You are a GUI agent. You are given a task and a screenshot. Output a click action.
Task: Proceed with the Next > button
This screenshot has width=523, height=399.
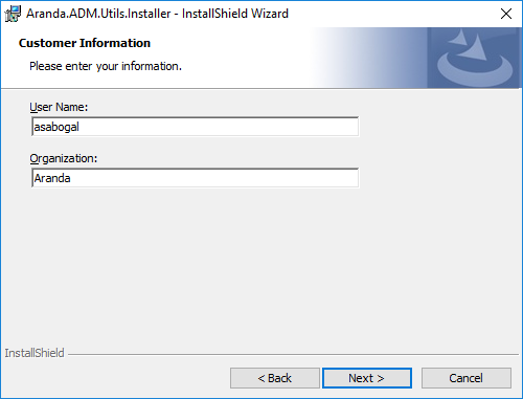(367, 378)
